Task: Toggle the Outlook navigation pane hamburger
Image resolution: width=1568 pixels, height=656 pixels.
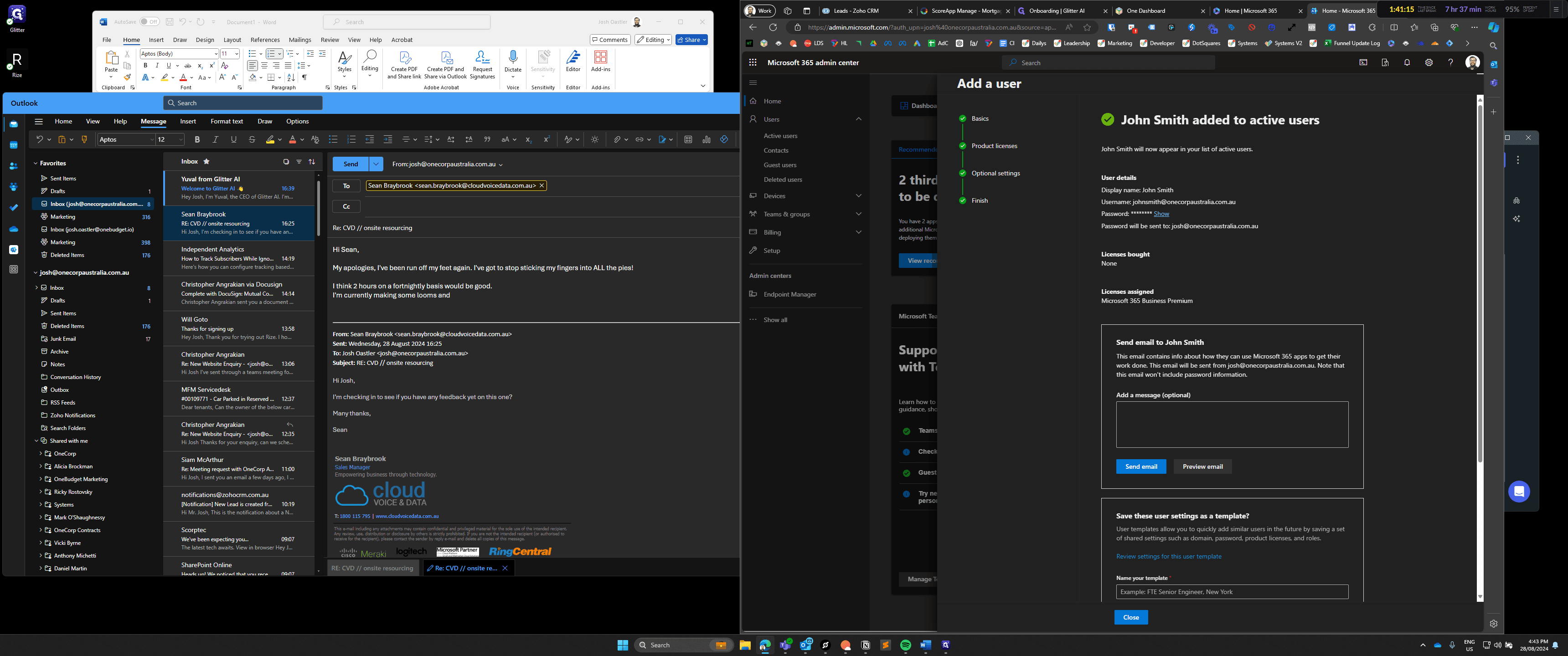Action: pyautogui.click(x=38, y=121)
